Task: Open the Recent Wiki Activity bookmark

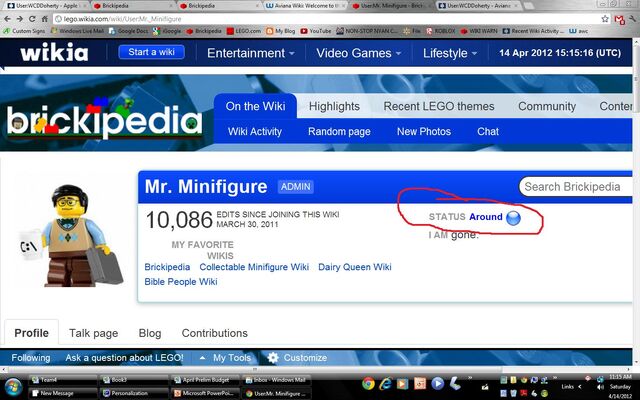Action: [533, 31]
